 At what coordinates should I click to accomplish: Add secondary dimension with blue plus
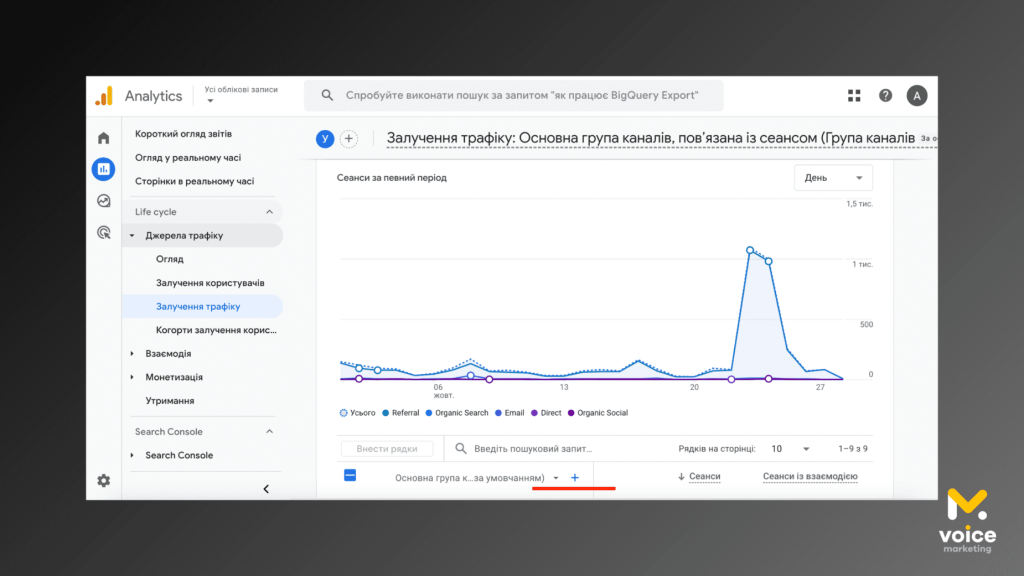pos(575,477)
